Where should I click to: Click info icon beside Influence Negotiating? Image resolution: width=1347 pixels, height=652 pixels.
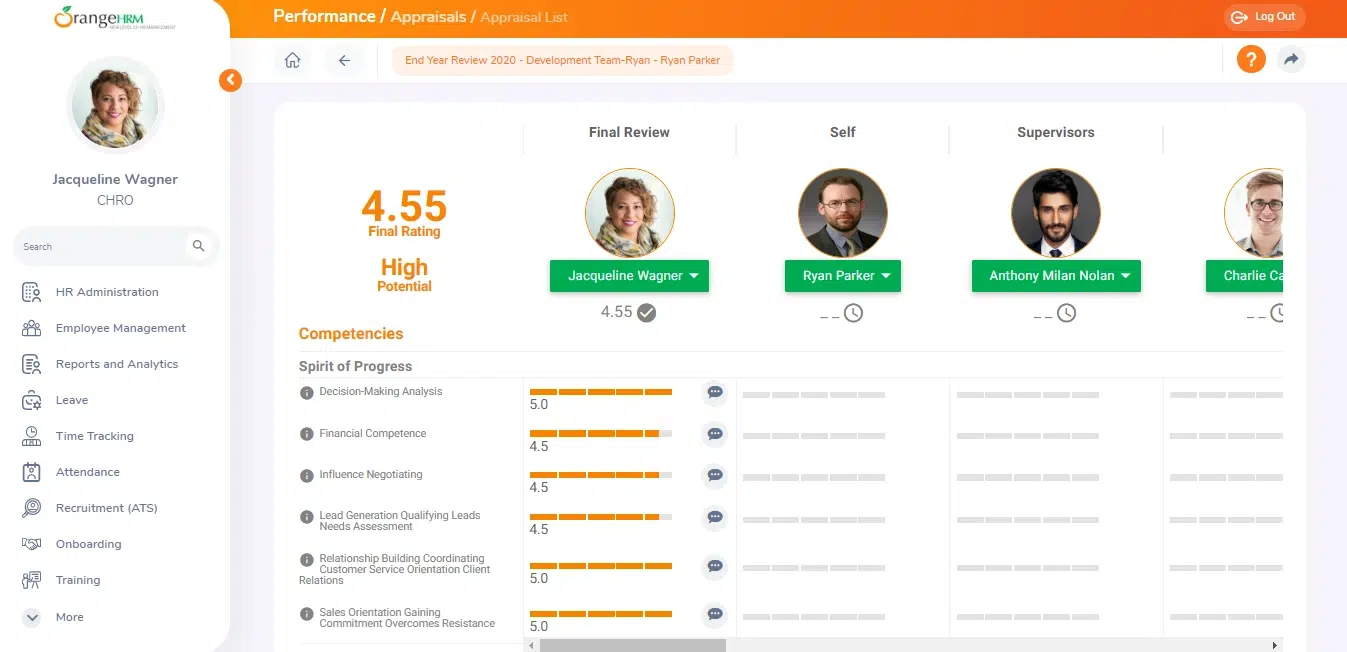point(307,475)
